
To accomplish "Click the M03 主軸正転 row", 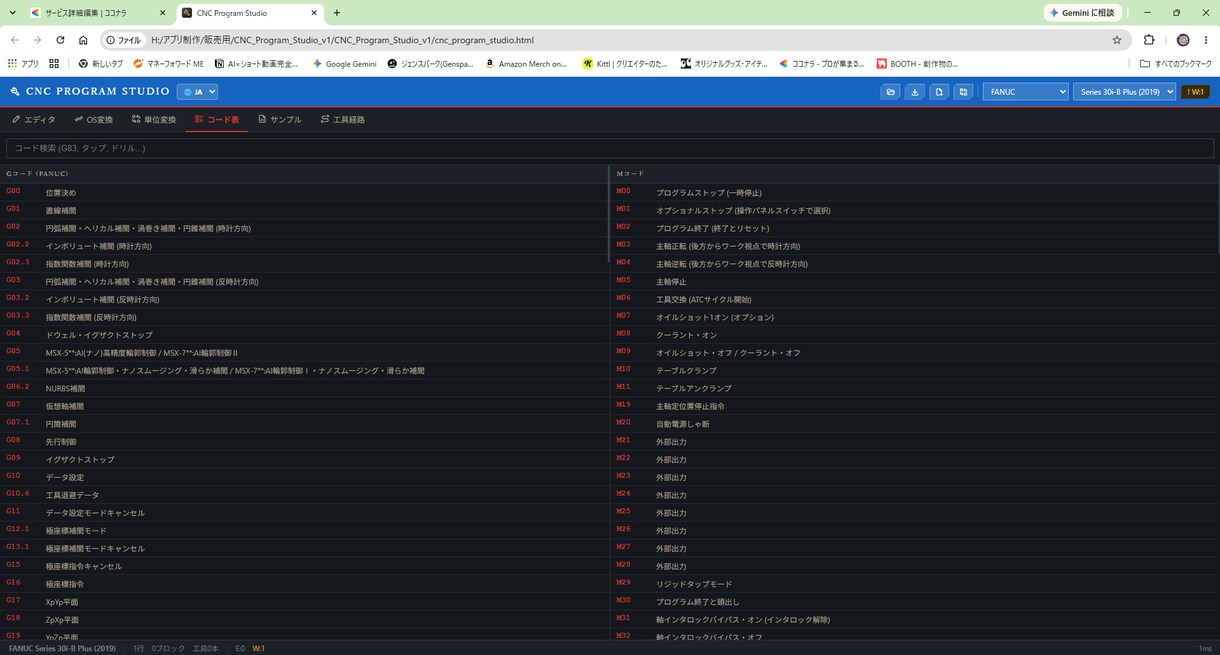I will [x=915, y=246].
